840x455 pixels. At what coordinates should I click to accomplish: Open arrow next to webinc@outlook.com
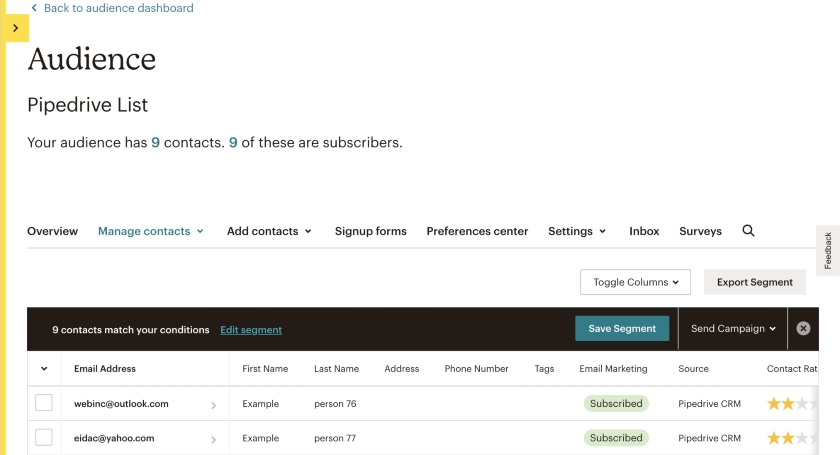coord(213,405)
